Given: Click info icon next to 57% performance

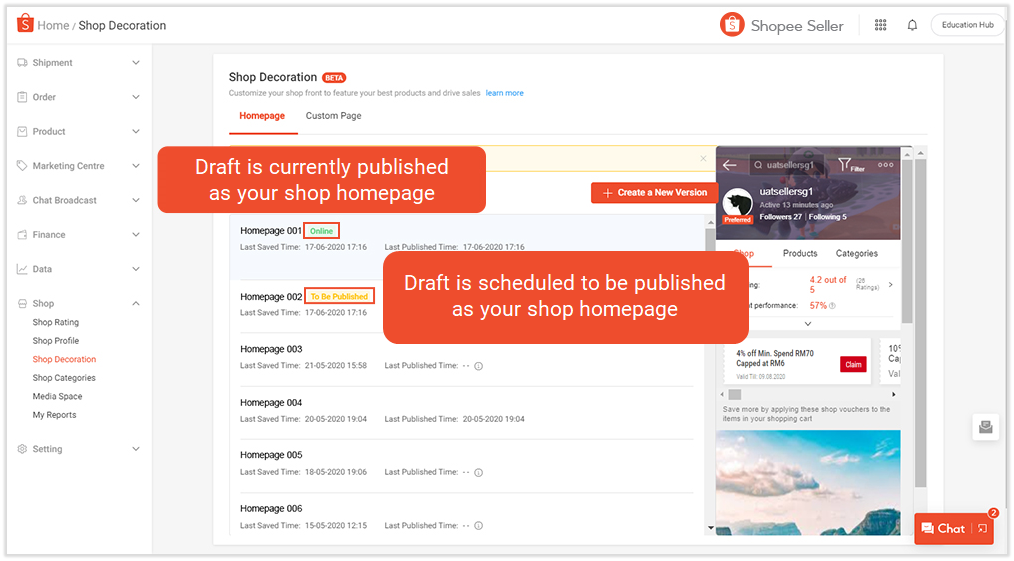Looking at the screenshot, I should pyautogui.click(x=832, y=306).
